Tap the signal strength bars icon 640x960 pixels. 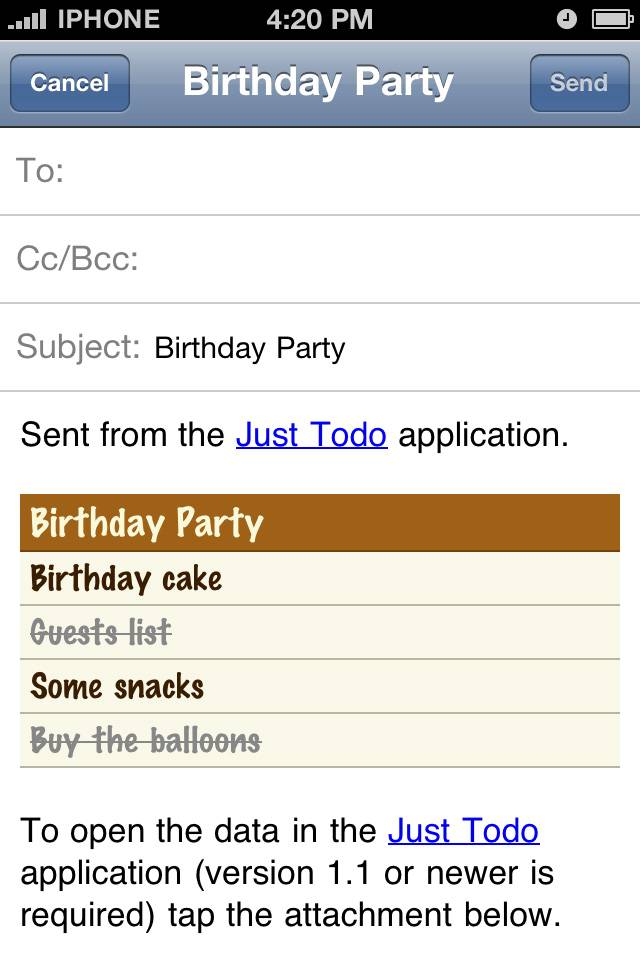point(28,20)
